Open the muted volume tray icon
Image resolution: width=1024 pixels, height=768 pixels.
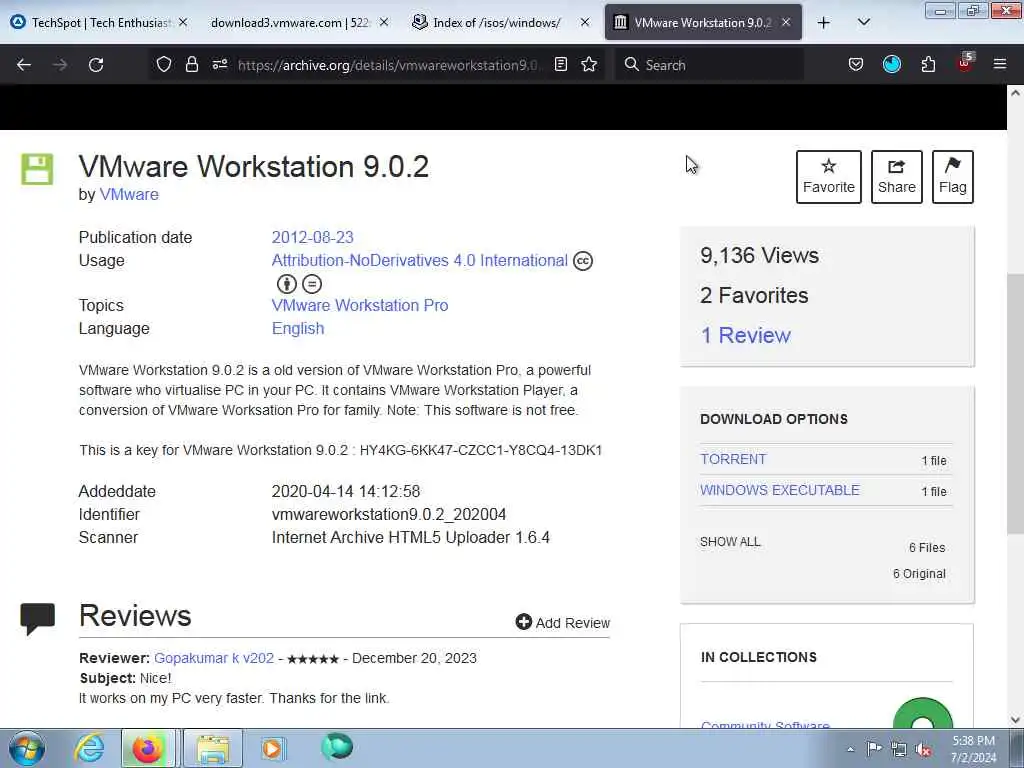pos(923,749)
